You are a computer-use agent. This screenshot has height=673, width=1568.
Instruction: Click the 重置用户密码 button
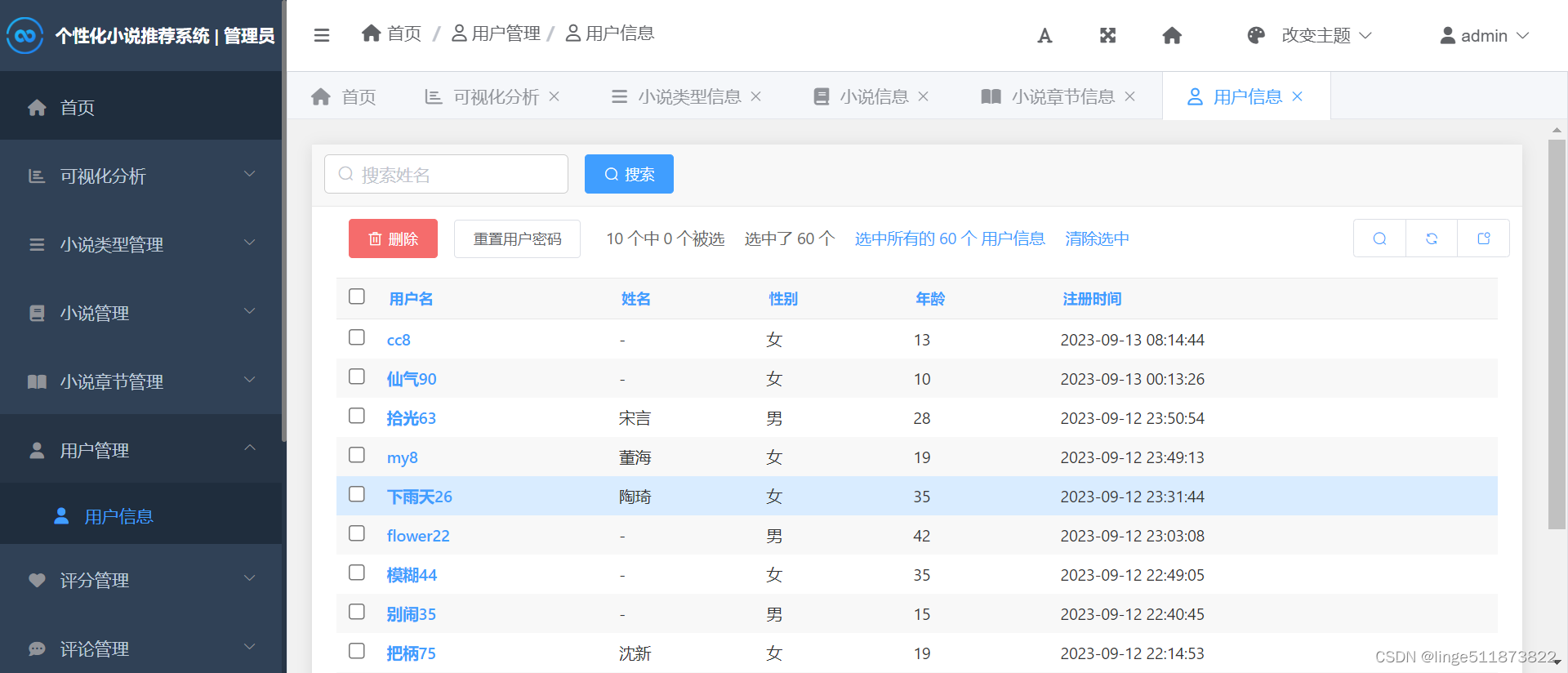tap(517, 238)
